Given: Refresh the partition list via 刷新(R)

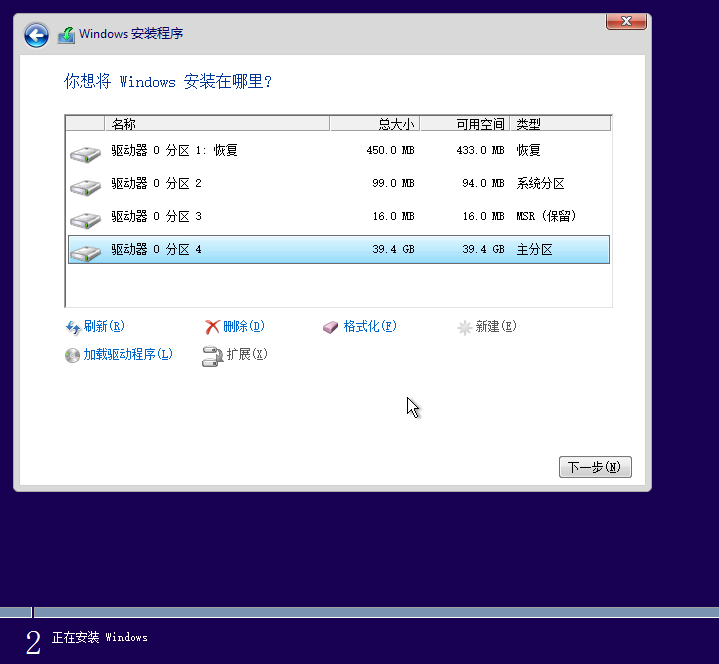Looking at the screenshot, I should pos(104,326).
